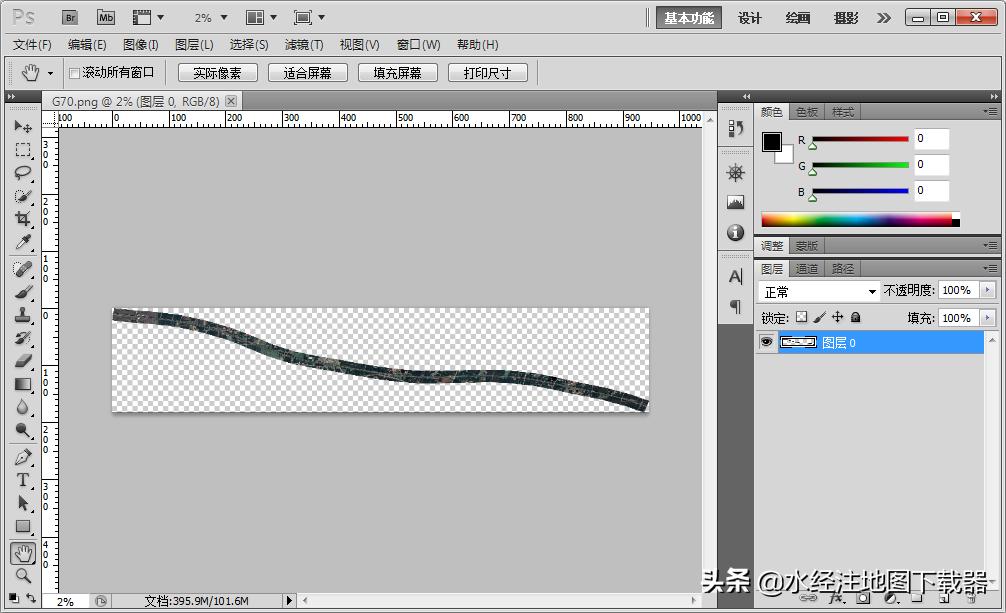Enable the 滚动所有窗口 checkbox

click(76, 71)
